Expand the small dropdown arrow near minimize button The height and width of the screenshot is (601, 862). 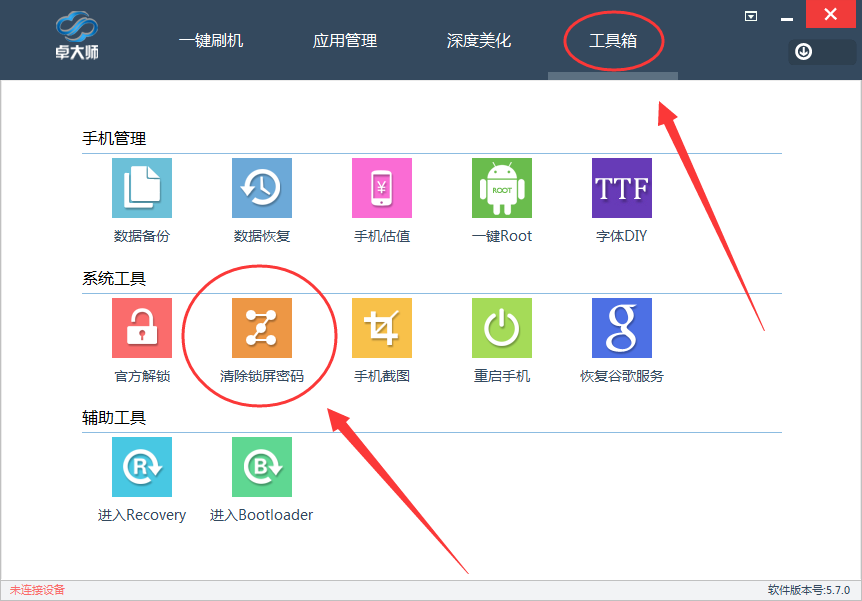tap(751, 16)
